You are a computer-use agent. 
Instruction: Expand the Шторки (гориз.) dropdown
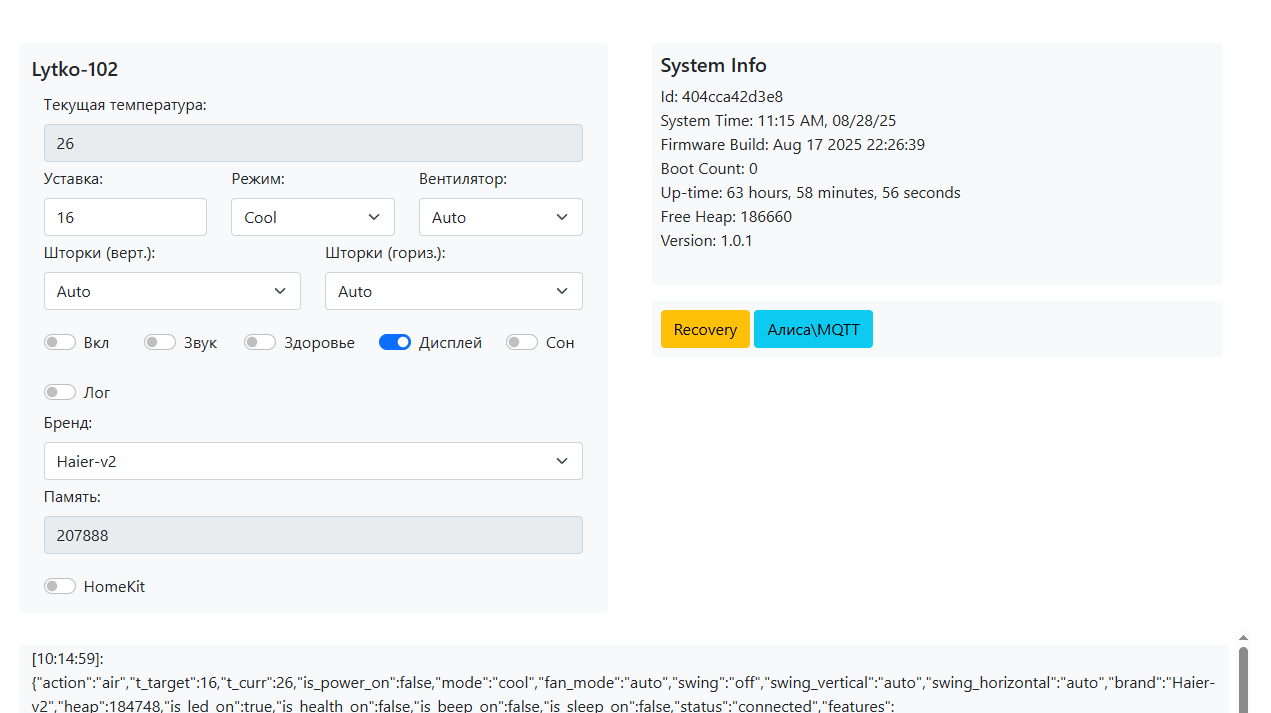point(453,291)
